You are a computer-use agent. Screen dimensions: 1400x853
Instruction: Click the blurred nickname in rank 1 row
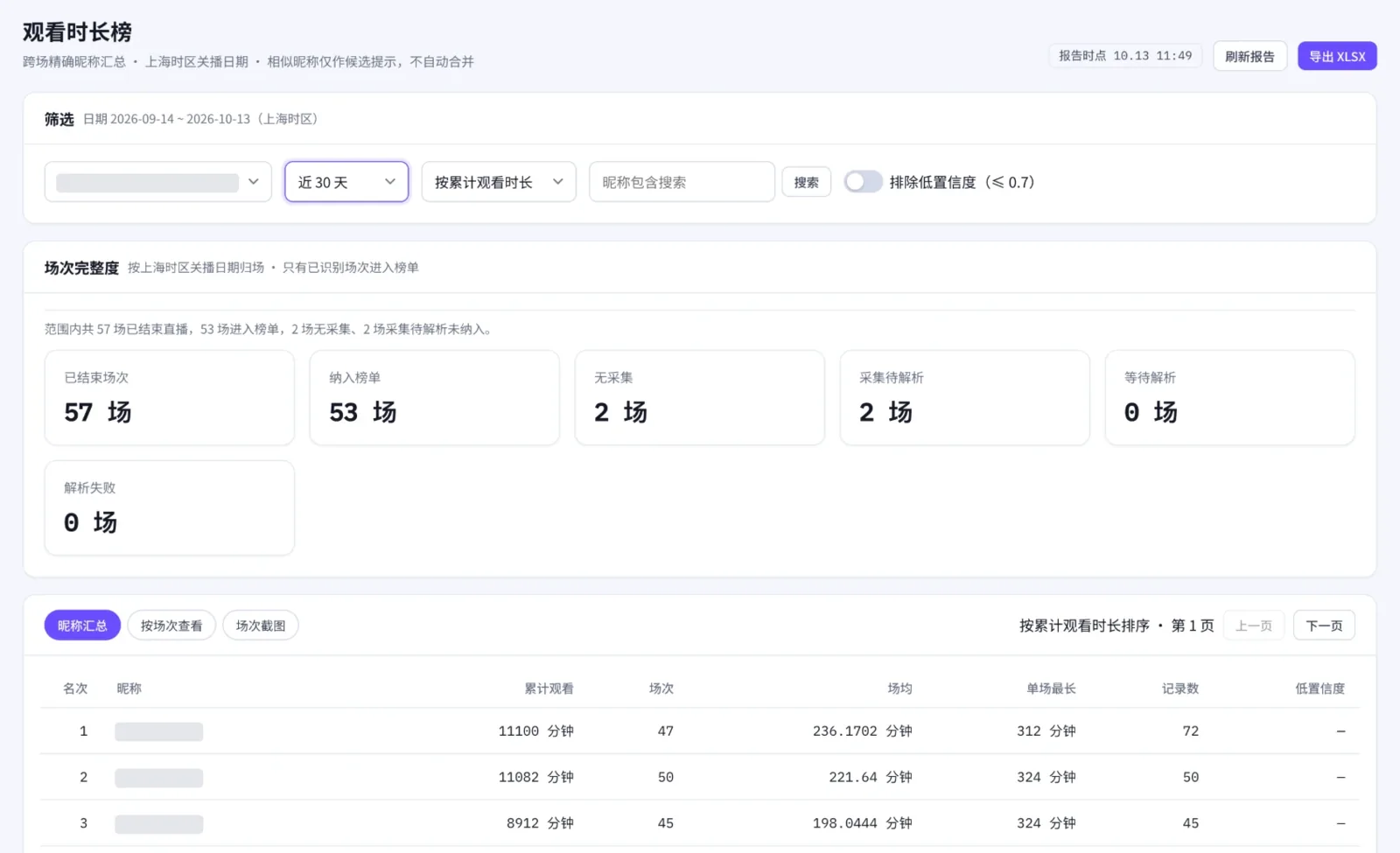[x=158, y=731]
